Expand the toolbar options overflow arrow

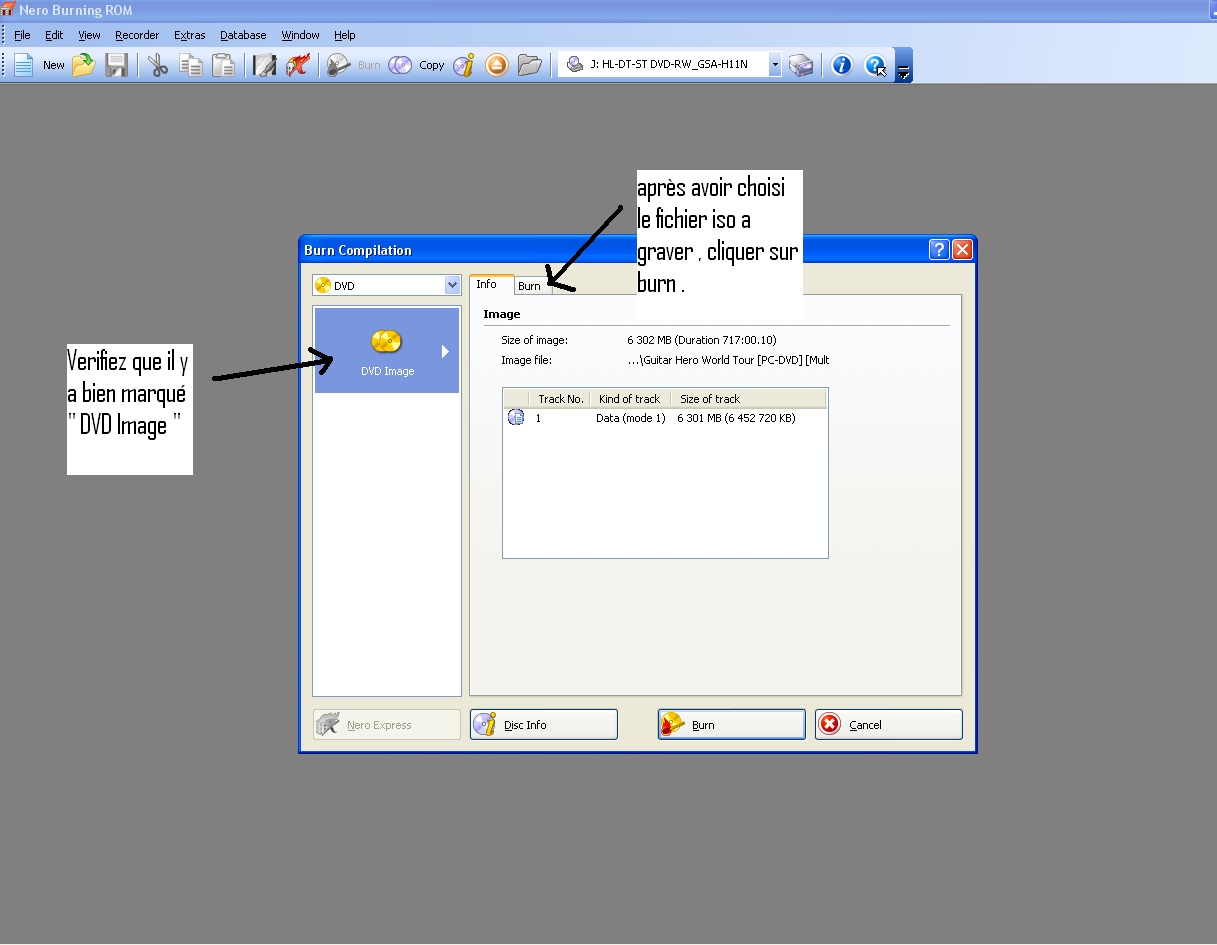click(x=903, y=70)
